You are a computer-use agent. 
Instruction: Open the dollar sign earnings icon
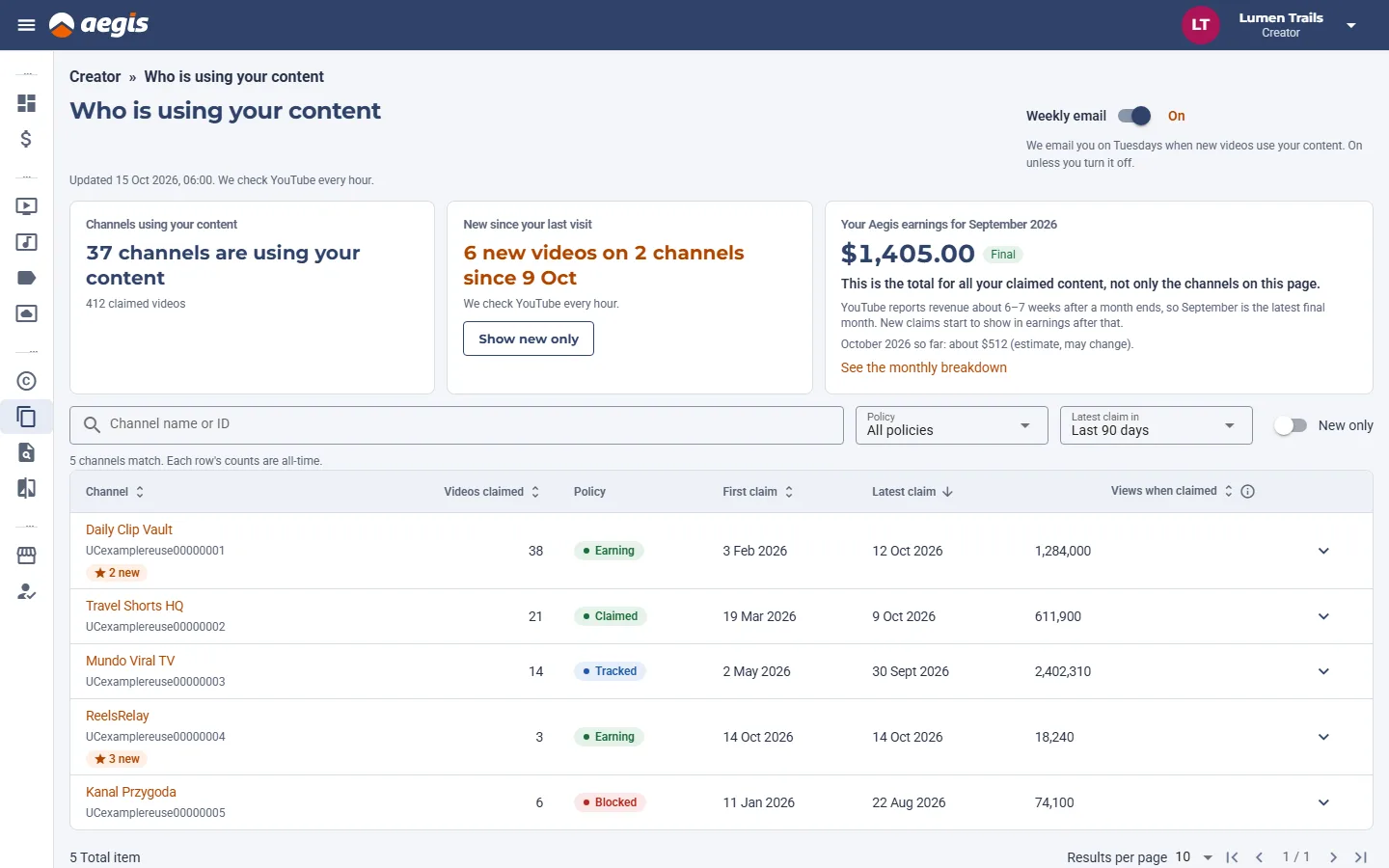tap(27, 139)
